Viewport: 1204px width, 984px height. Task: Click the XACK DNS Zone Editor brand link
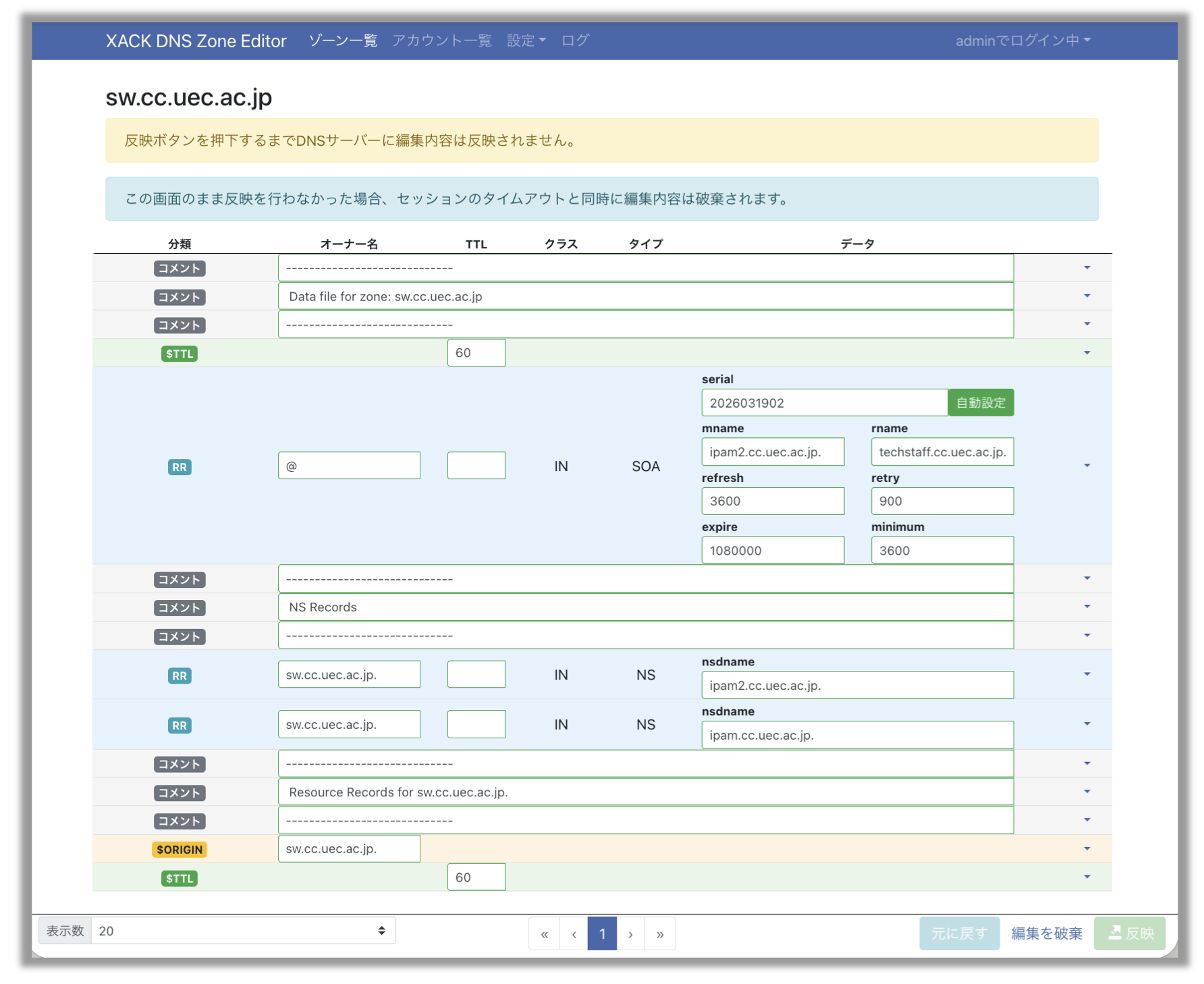click(196, 41)
